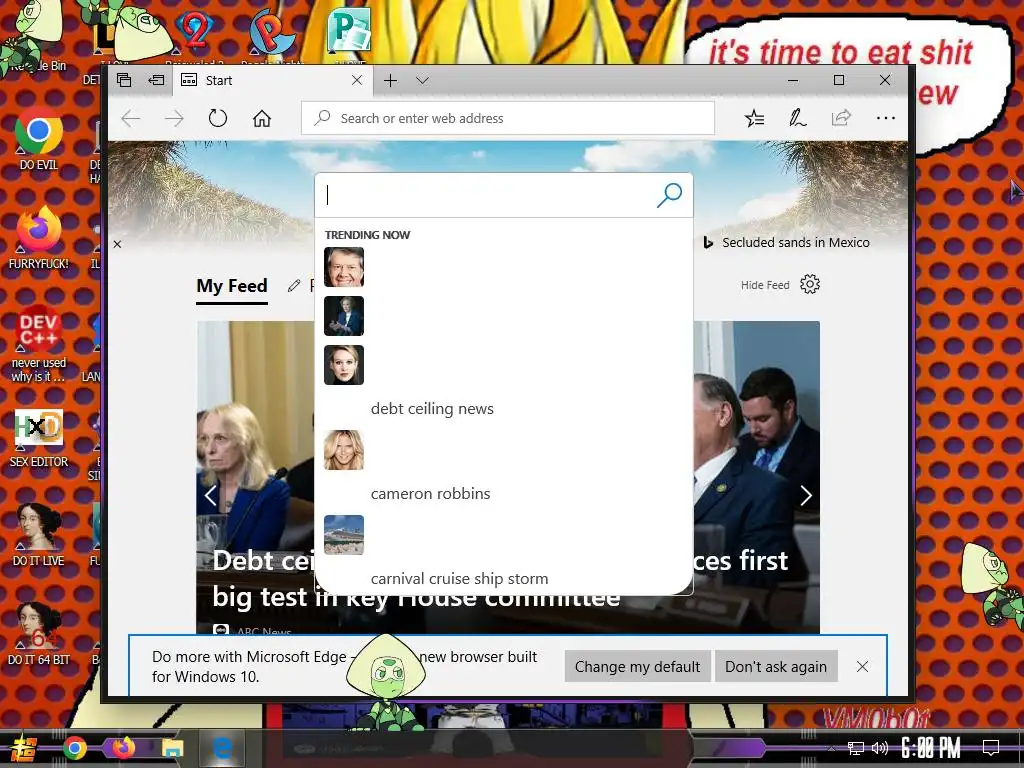1024x768 pixels.
Task: Go to the Edge home page
Action: click(262, 118)
